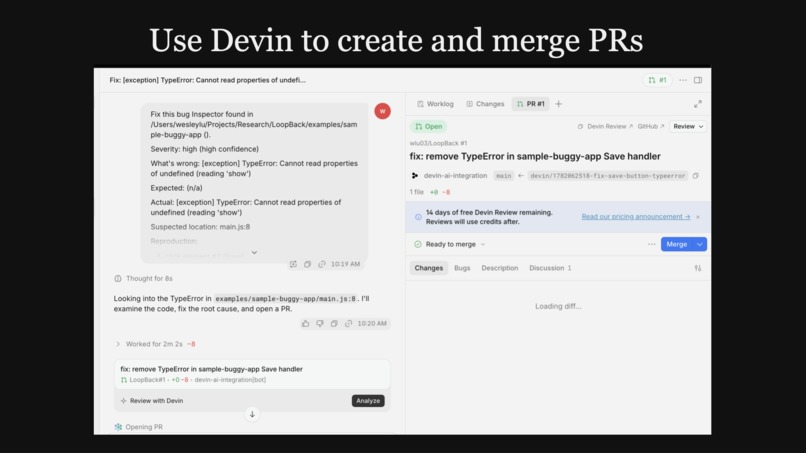Click Read our pricing announcement link

tap(636, 216)
